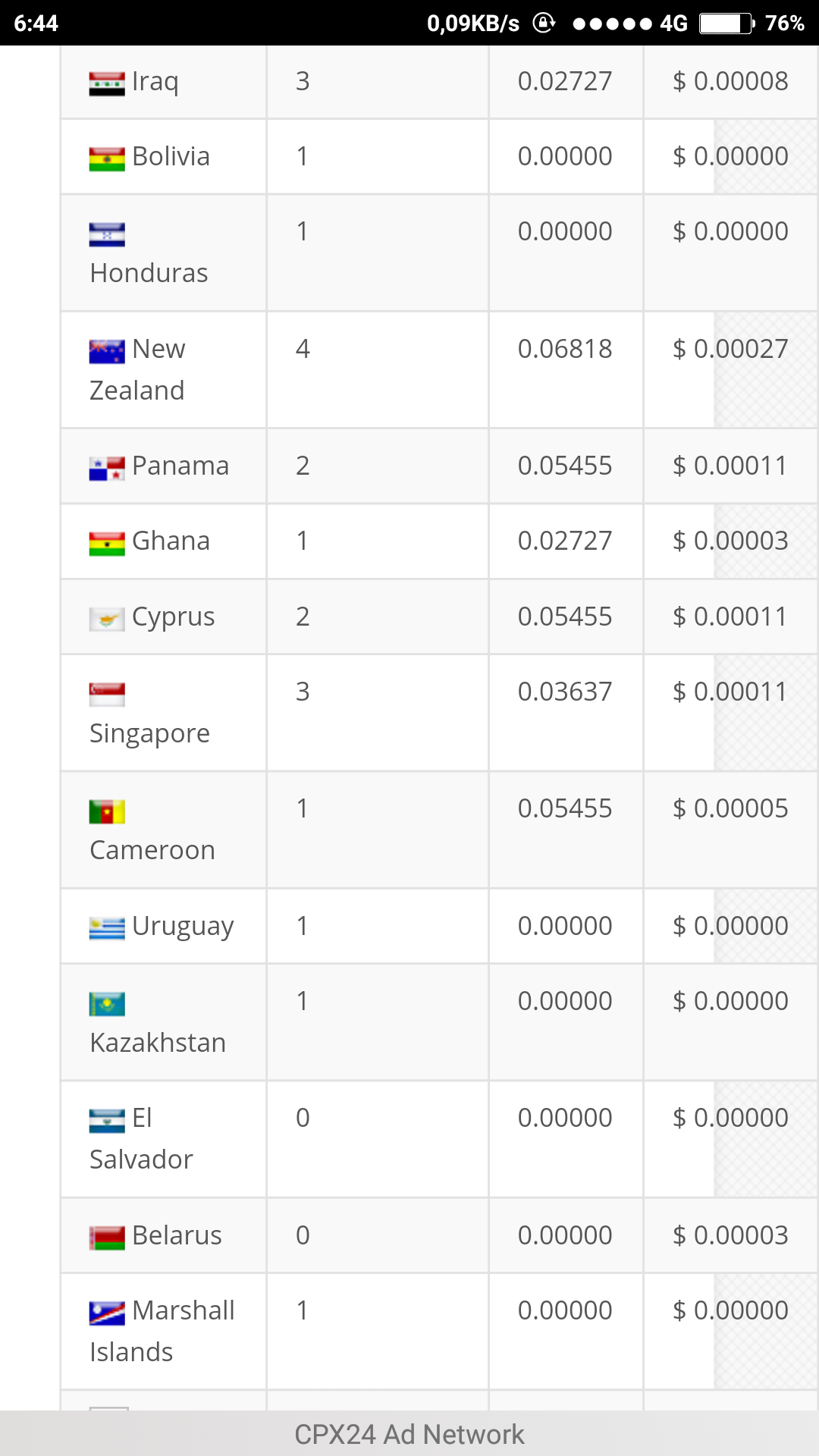
Task: Click the Marshall Islands flag icon
Action: pos(107,1313)
